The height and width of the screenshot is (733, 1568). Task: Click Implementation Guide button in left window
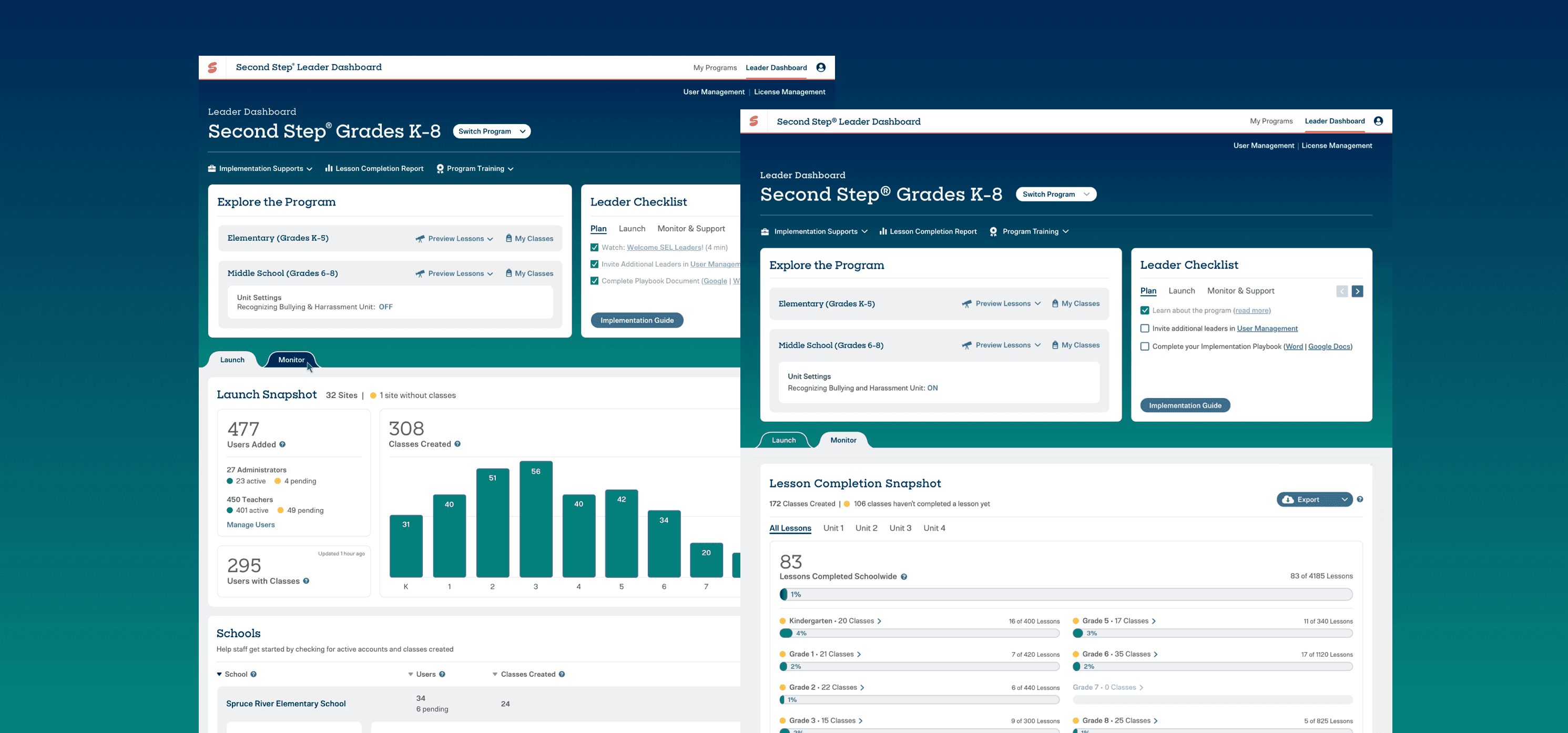(637, 320)
